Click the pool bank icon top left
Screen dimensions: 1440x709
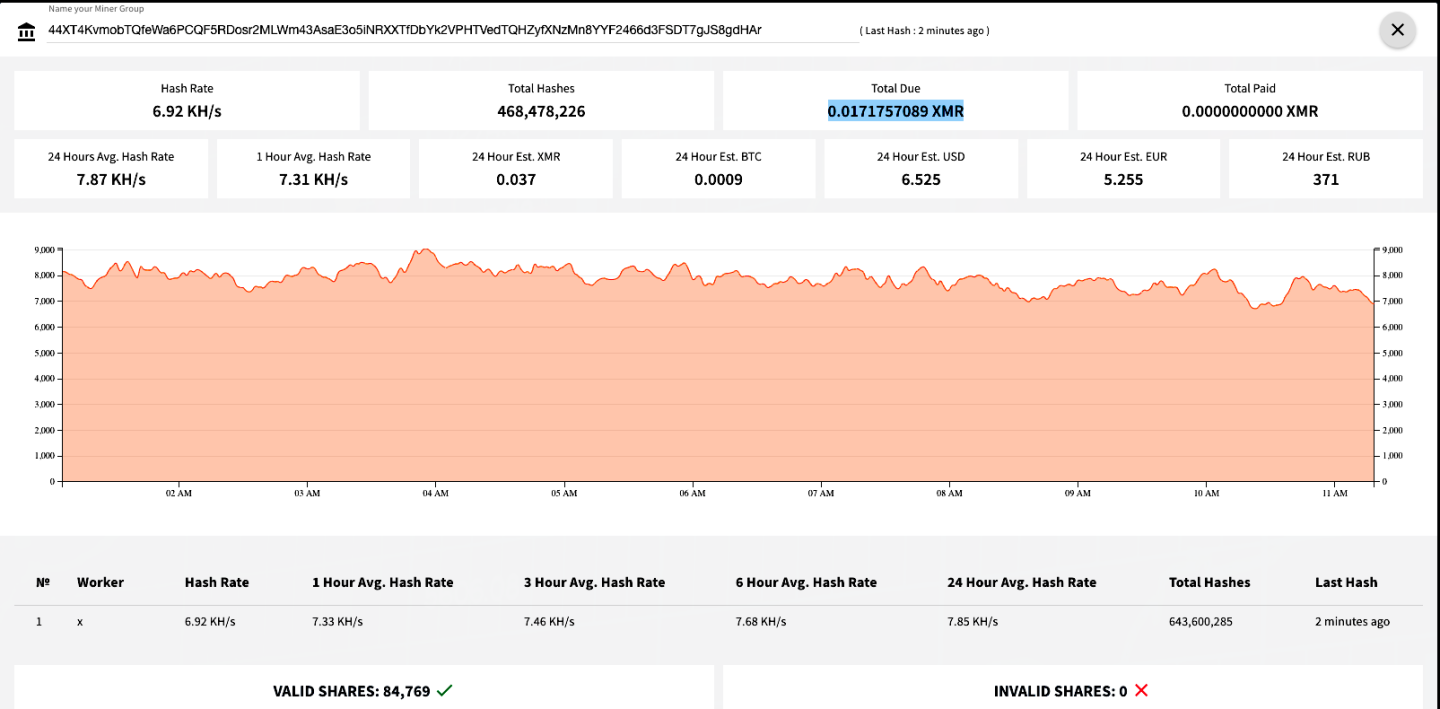[x=26, y=30]
